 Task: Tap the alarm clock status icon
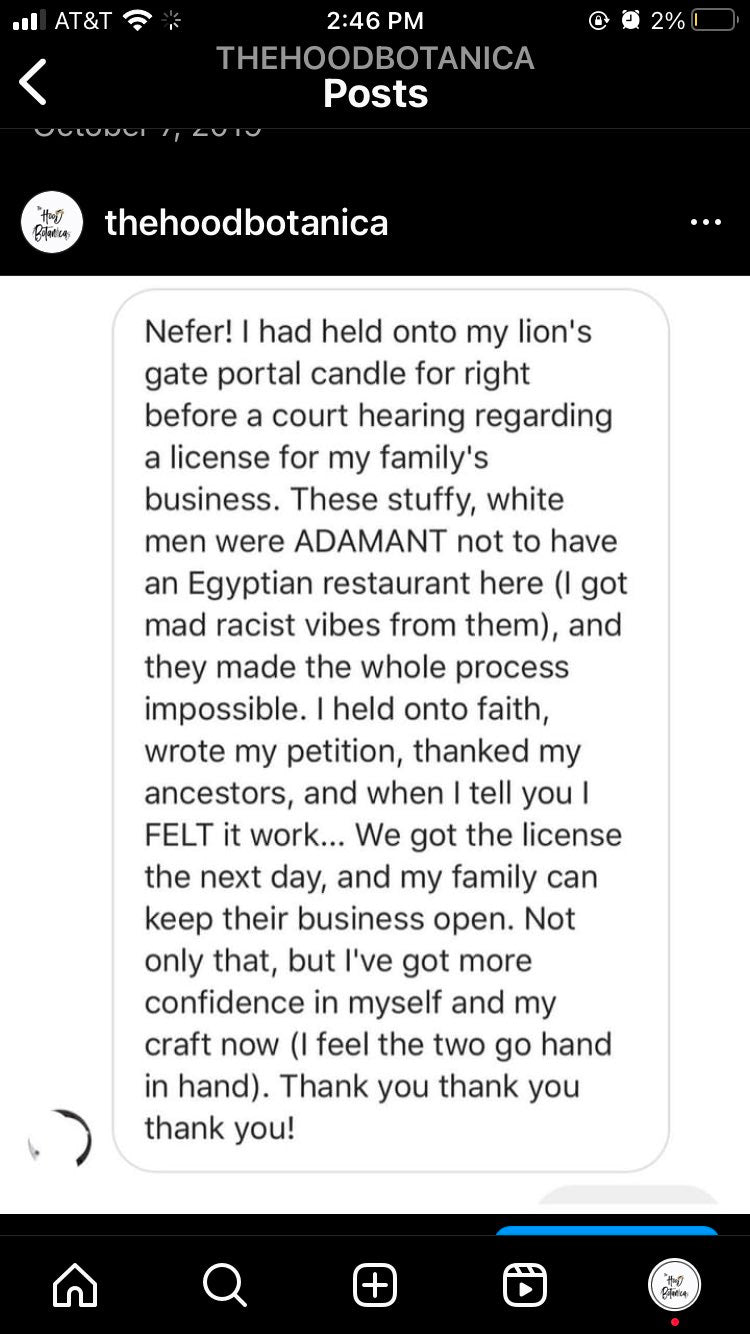click(x=630, y=20)
